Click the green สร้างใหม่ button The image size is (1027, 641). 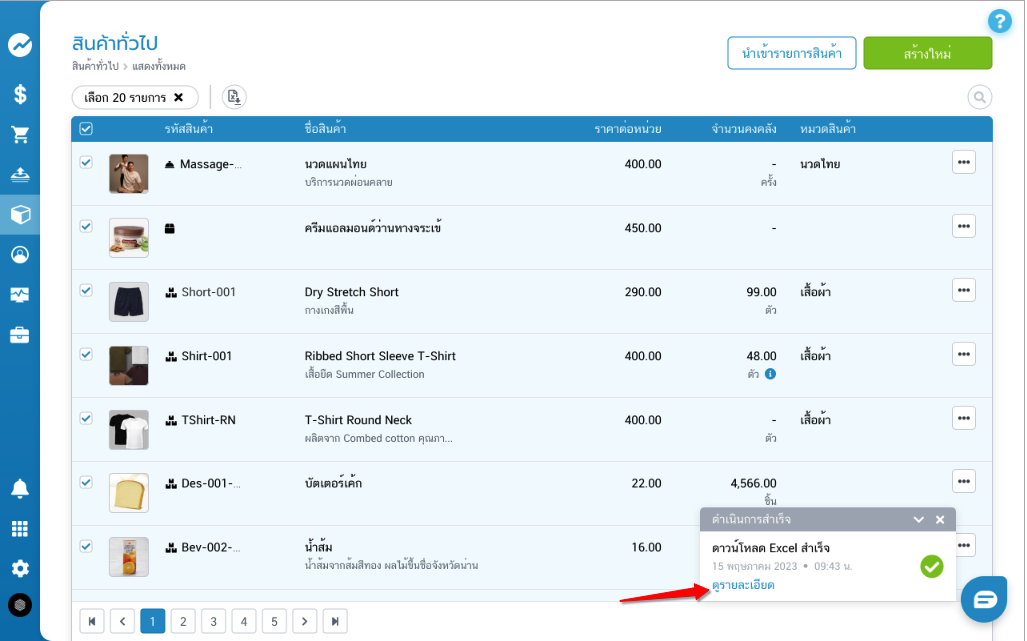coord(927,53)
